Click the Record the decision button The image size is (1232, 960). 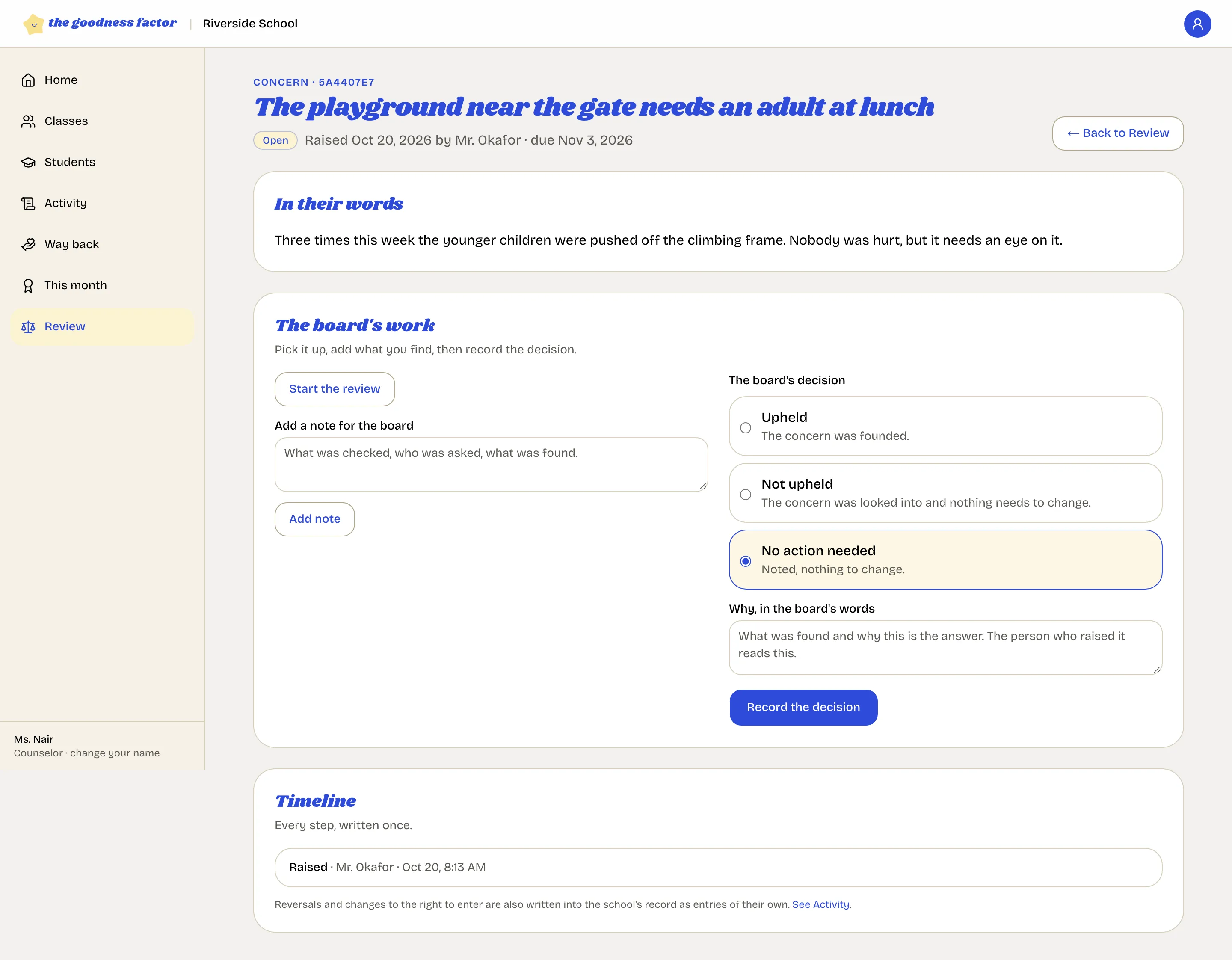click(x=803, y=707)
